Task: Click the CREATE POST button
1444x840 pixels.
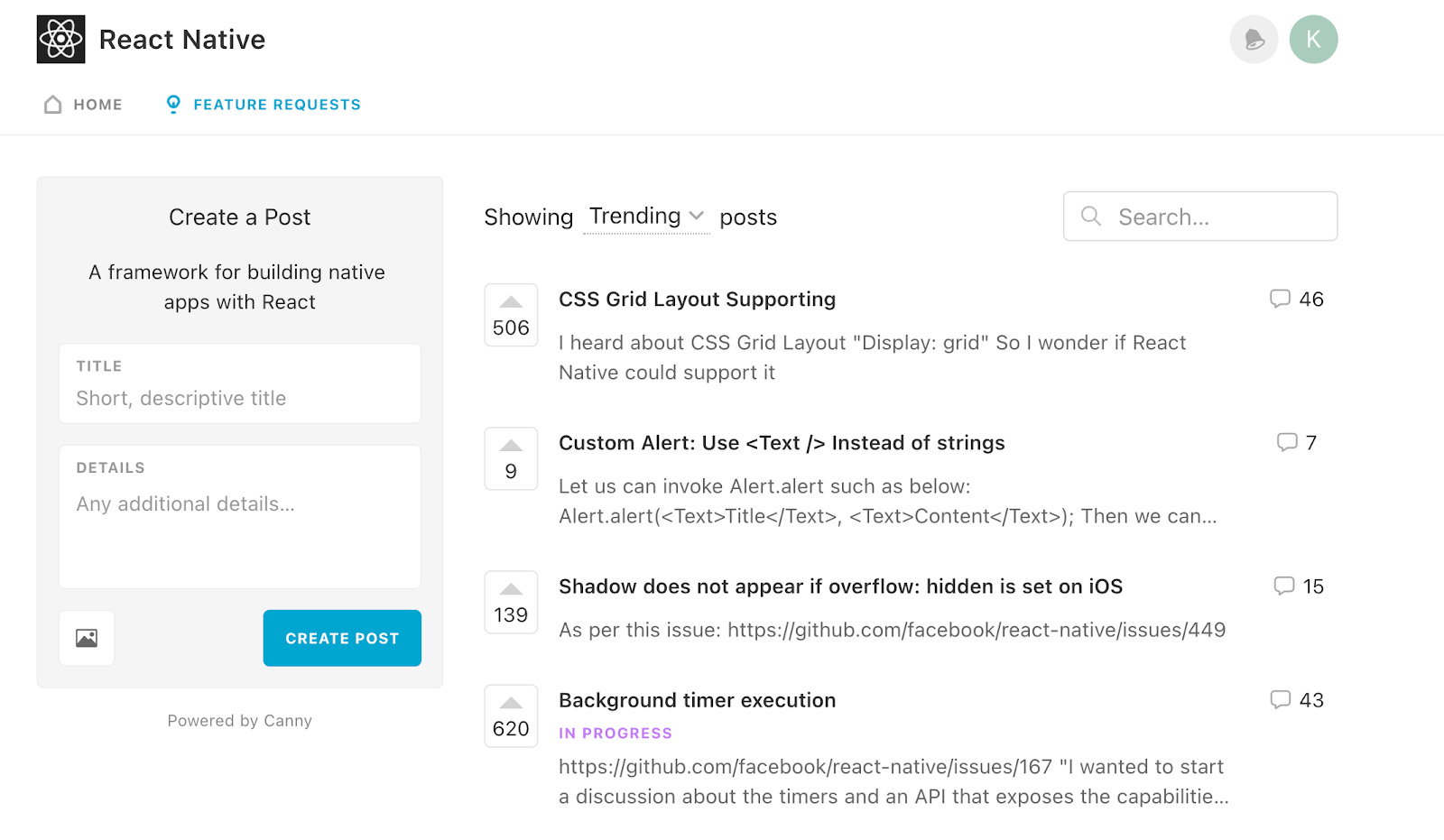Action: point(342,638)
